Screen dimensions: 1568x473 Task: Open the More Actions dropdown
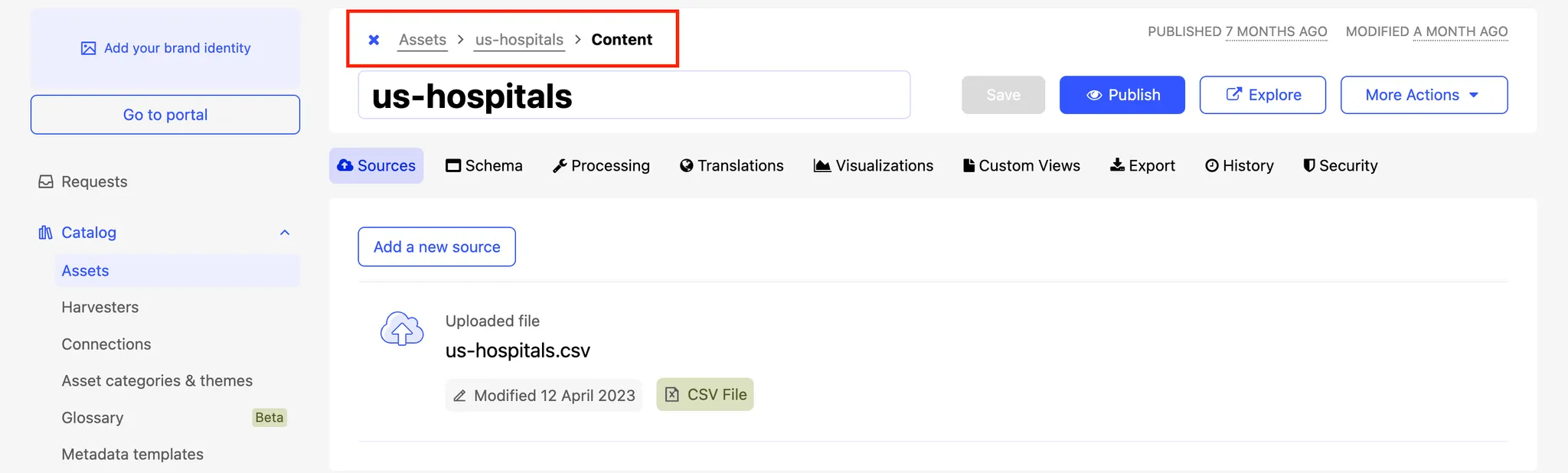[1423, 95]
